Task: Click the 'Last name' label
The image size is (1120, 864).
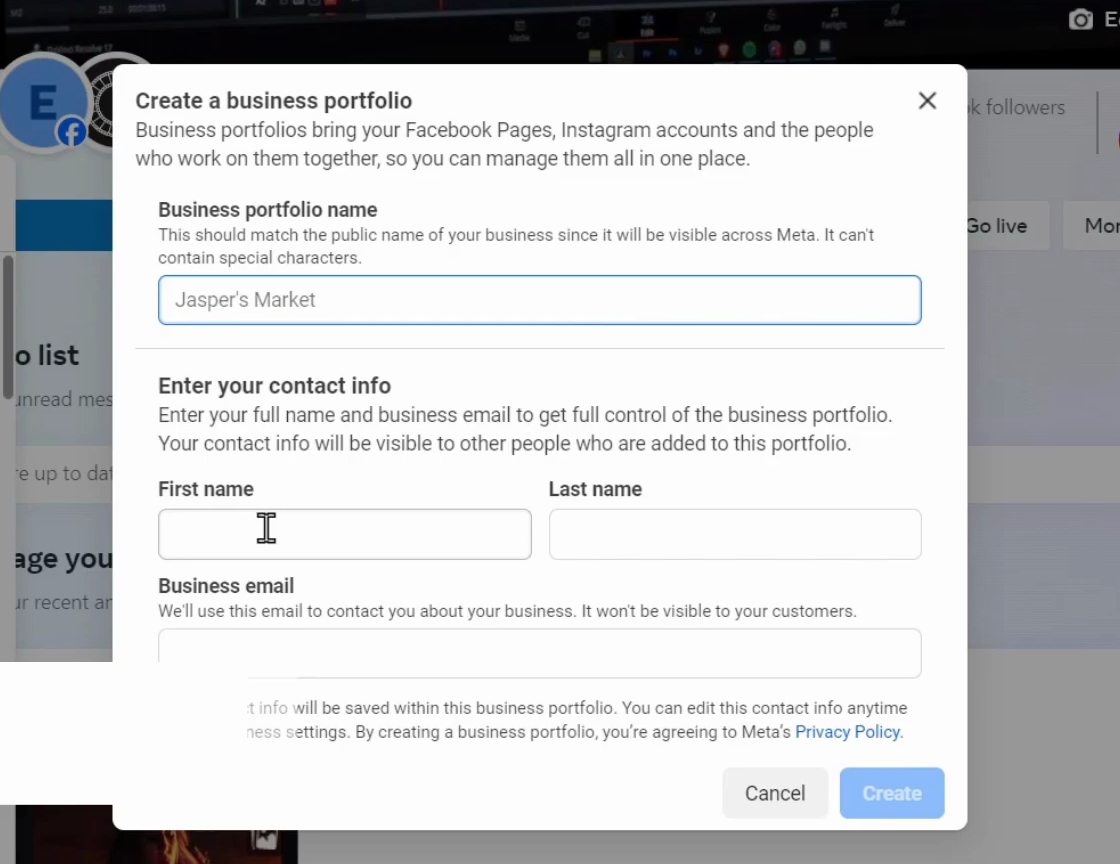Action: click(595, 489)
